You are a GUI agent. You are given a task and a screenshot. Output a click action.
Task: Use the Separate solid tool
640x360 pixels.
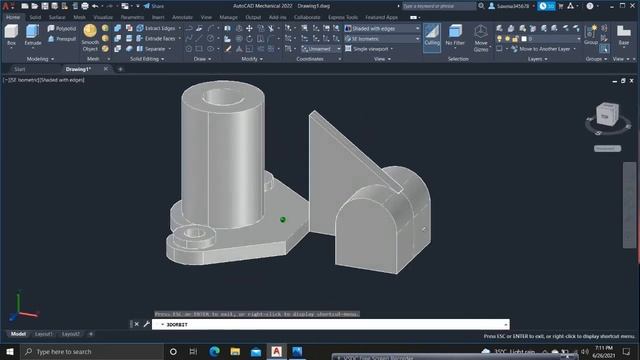coord(151,49)
